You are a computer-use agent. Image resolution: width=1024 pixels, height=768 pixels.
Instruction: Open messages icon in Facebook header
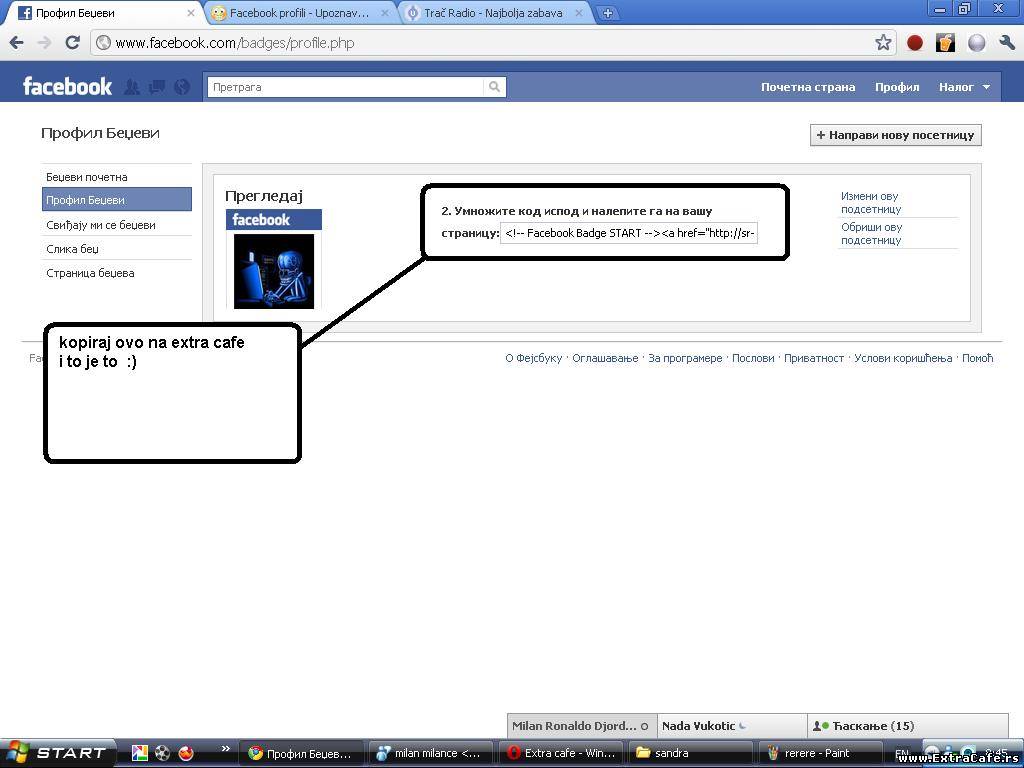[157, 87]
